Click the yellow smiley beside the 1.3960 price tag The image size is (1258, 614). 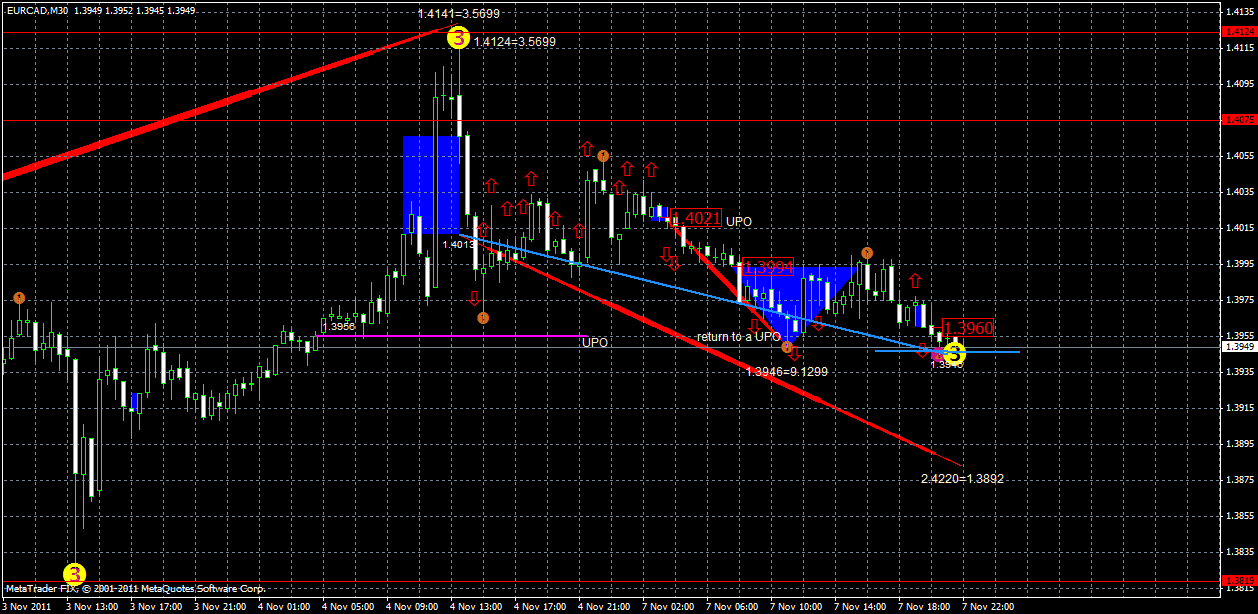(955, 354)
